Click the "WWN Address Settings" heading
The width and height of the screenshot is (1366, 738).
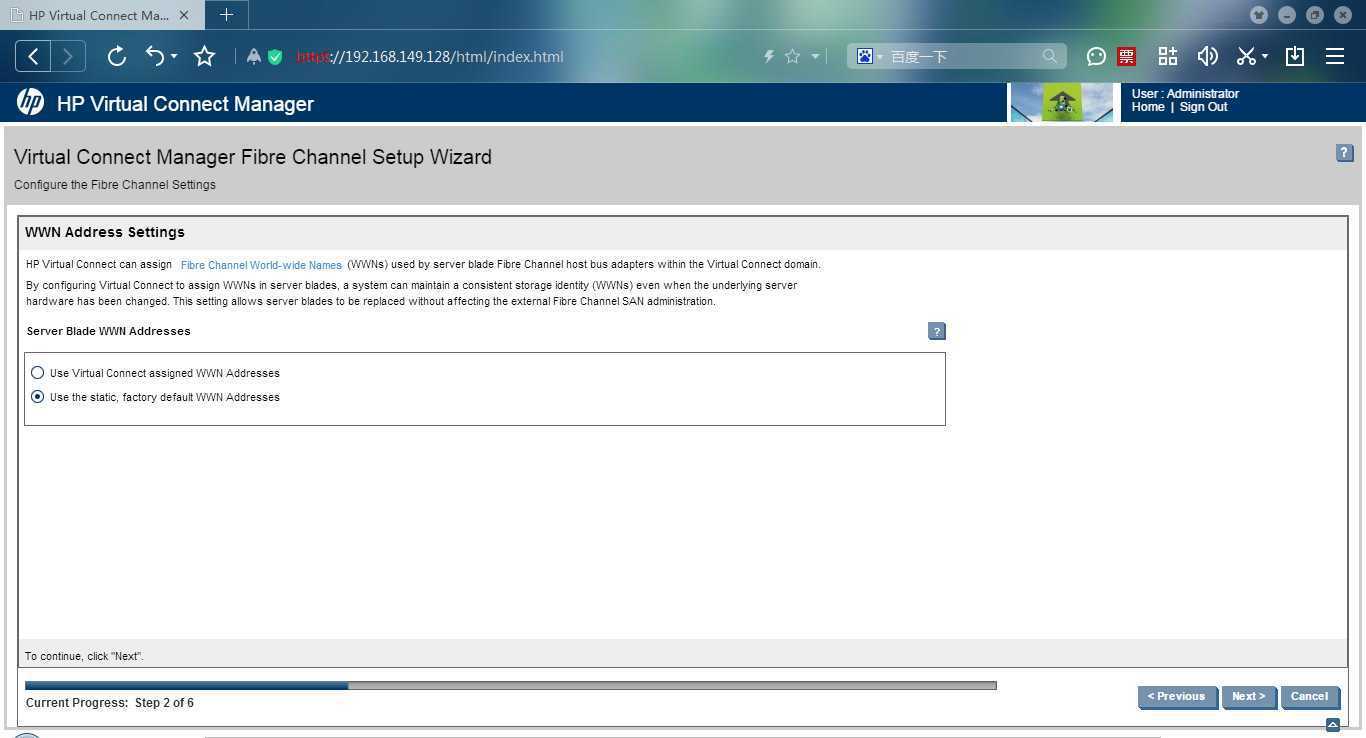click(x=105, y=232)
